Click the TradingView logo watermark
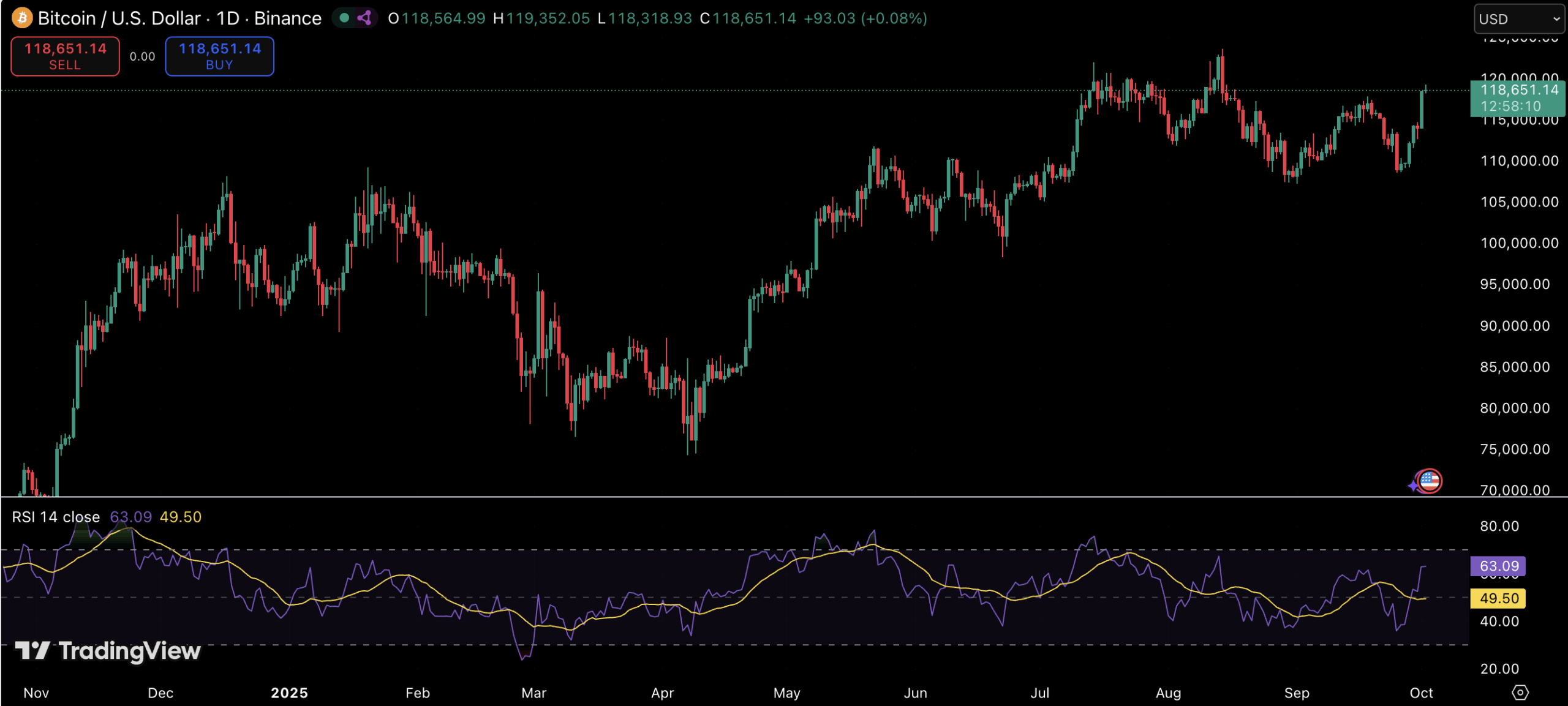1568x706 pixels. [108, 651]
